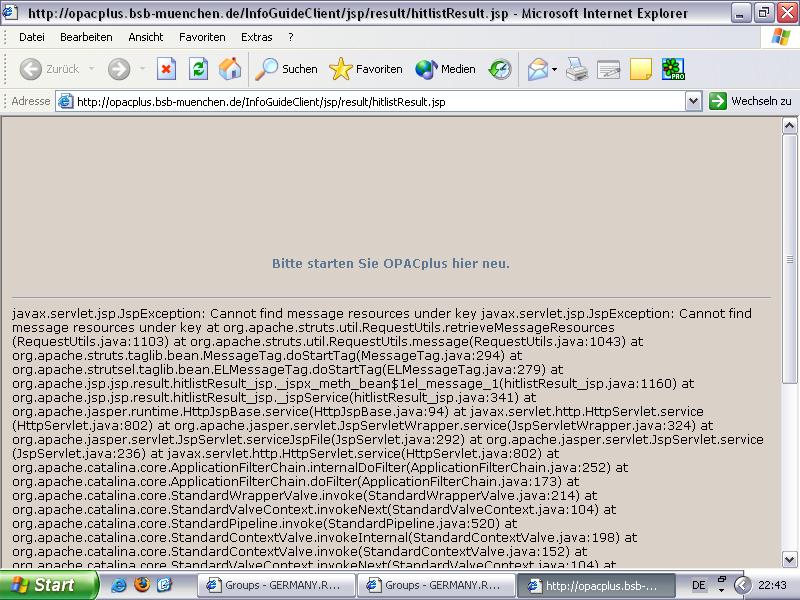The height and width of the screenshot is (600, 800).
Task: Go to the Home page icon
Action: click(x=230, y=69)
